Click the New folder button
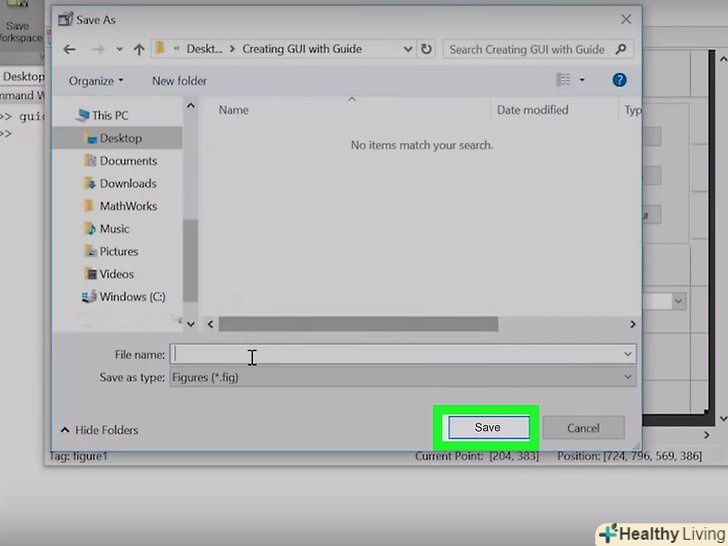The height and width of the screenshot is (546, 728). point(179,81)
